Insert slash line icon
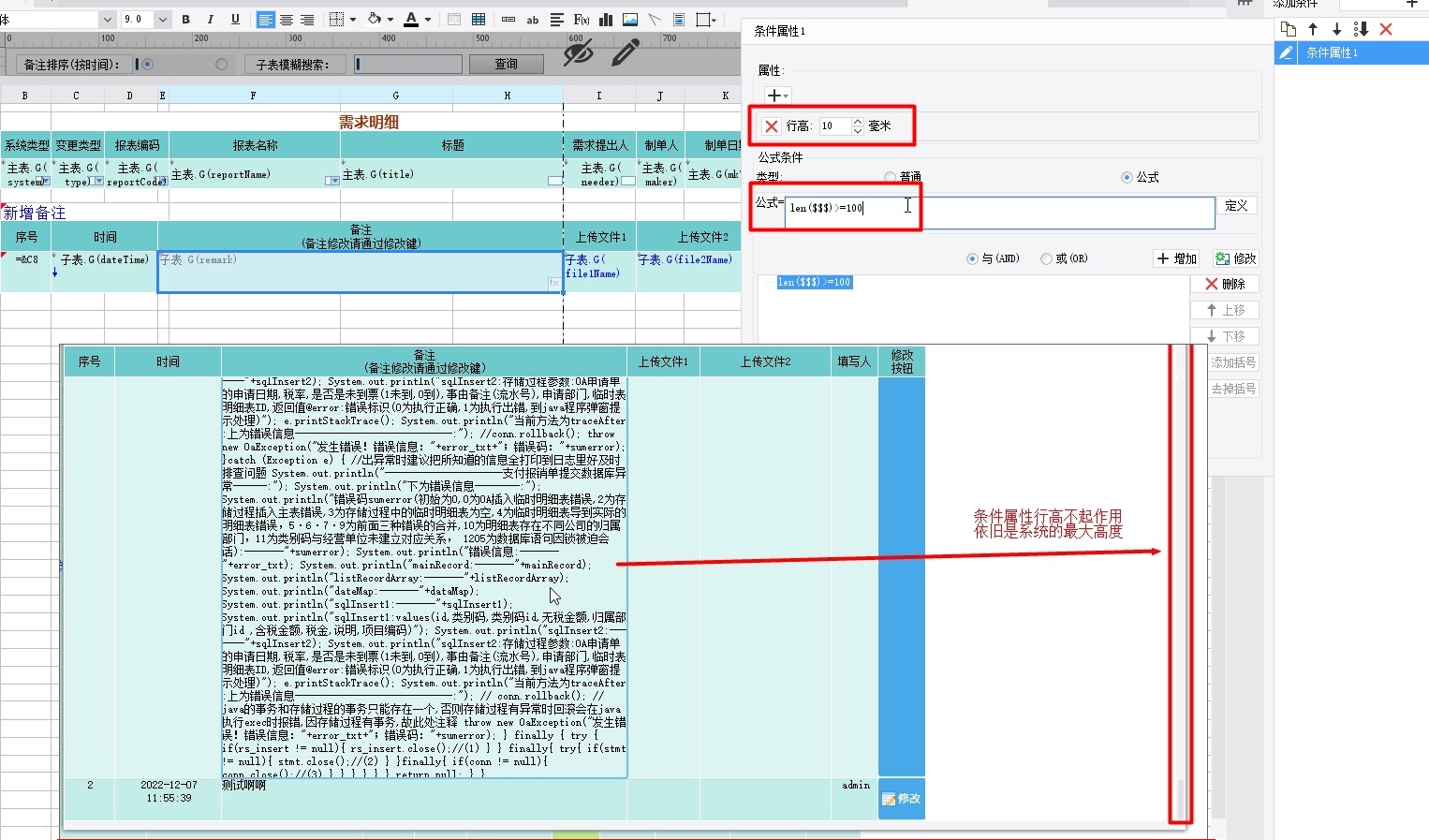 pos(655,19)
